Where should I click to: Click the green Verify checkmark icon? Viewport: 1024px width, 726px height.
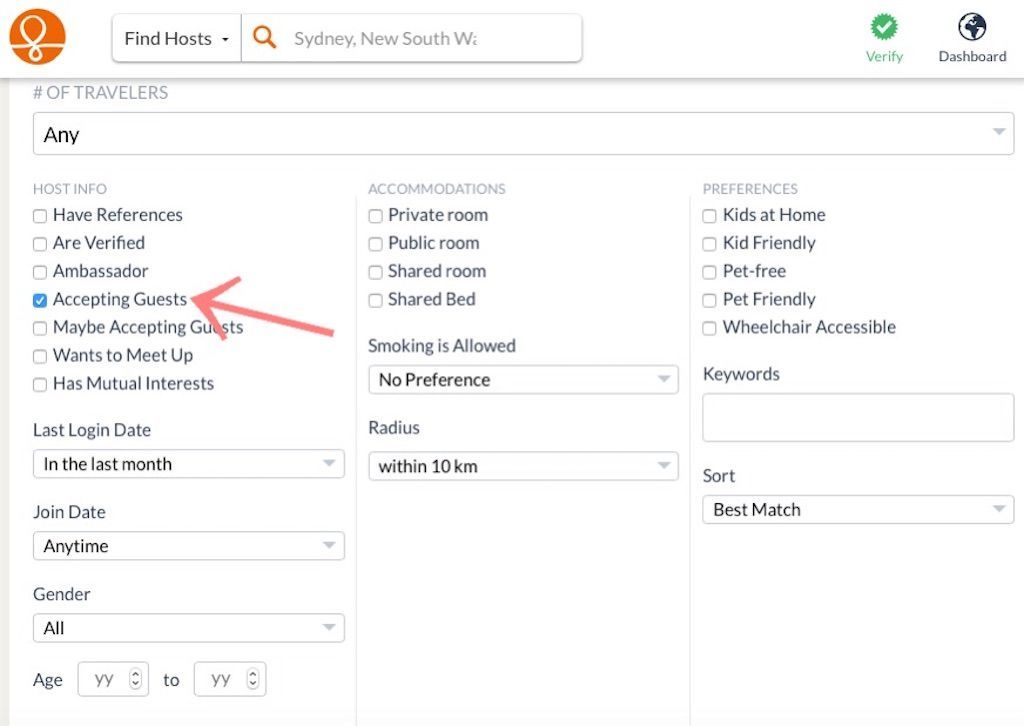[x=884, y=27]
